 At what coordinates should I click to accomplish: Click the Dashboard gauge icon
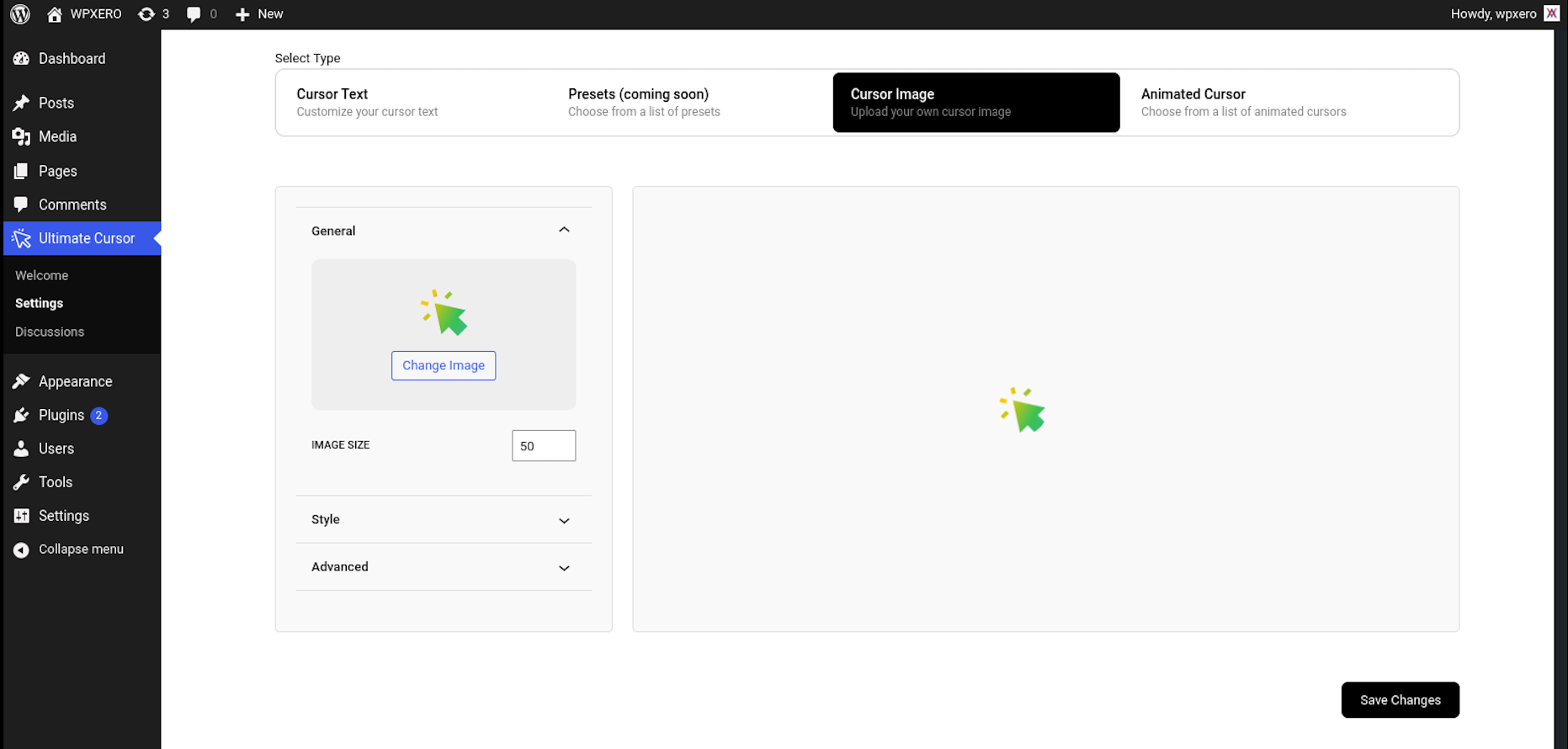pyautogui.click(x=22, y=59)
